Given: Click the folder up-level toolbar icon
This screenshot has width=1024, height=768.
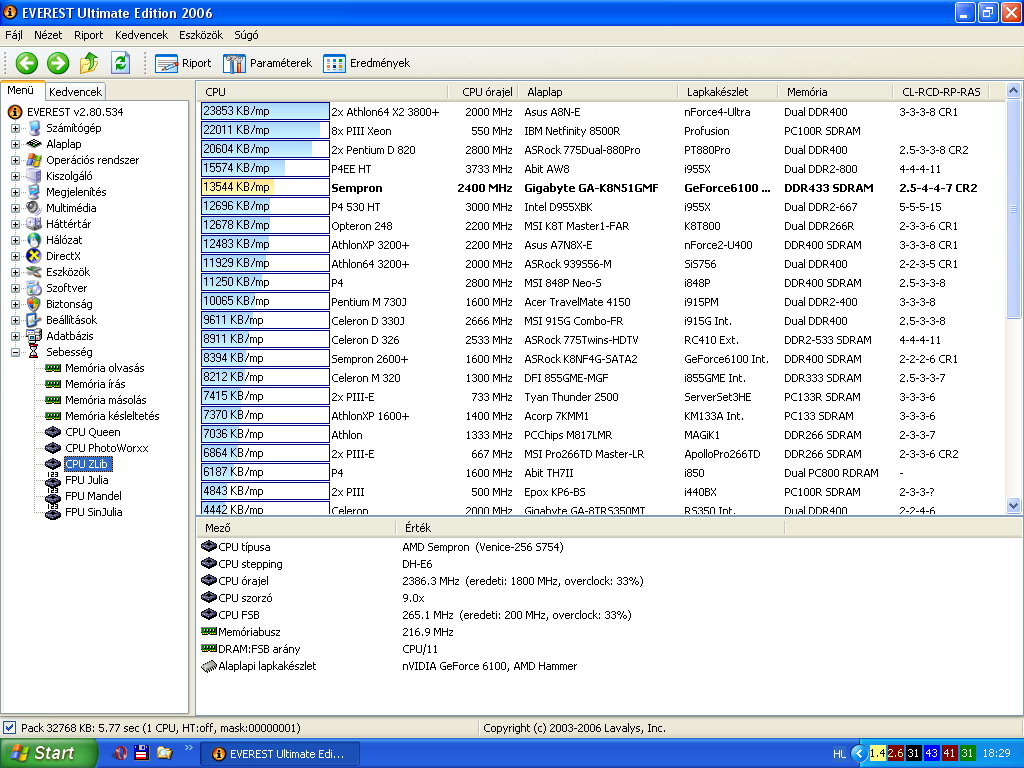Looking at the screenshot, I should 89,63.
